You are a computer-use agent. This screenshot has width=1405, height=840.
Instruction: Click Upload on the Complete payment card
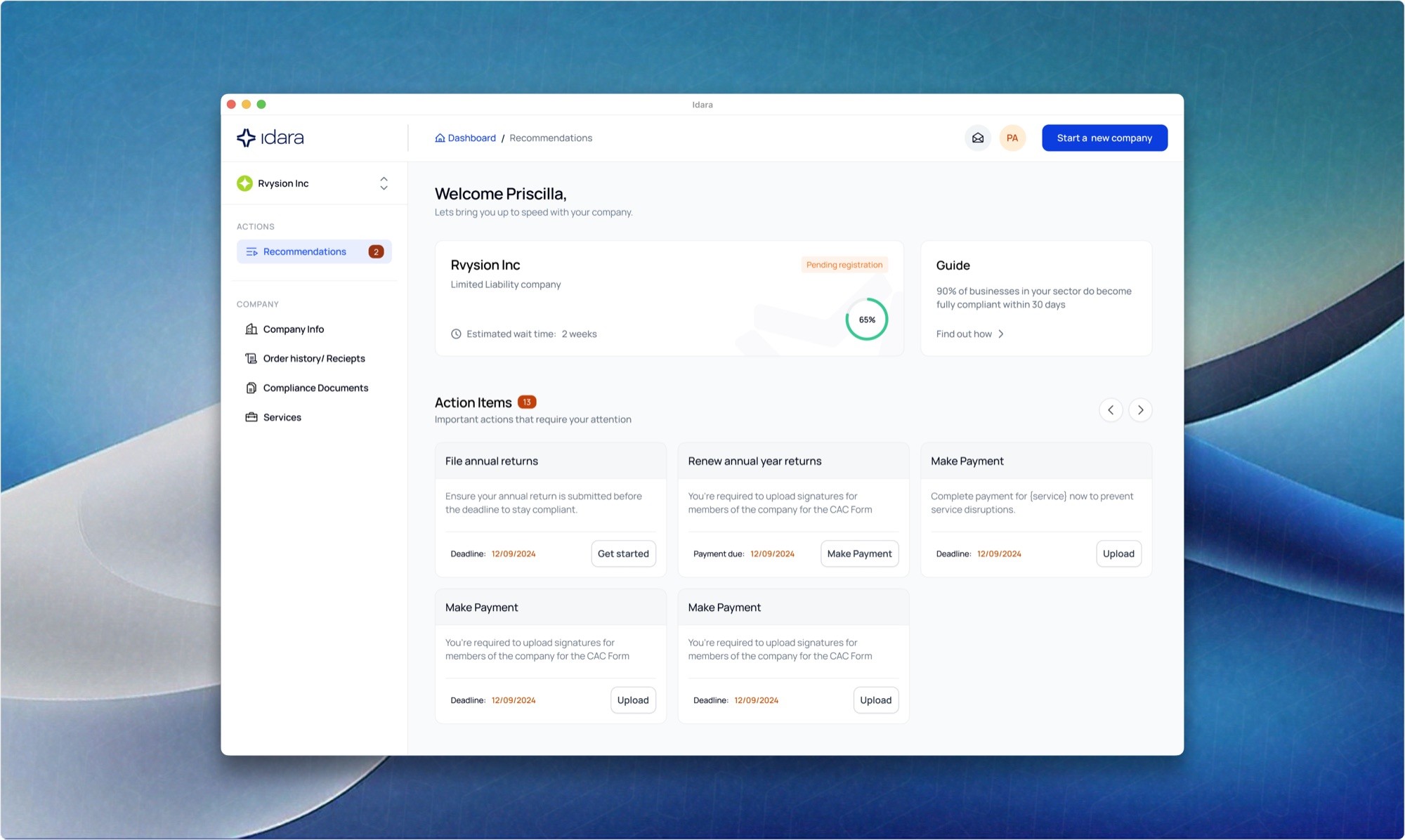[x=1118, y=553]
